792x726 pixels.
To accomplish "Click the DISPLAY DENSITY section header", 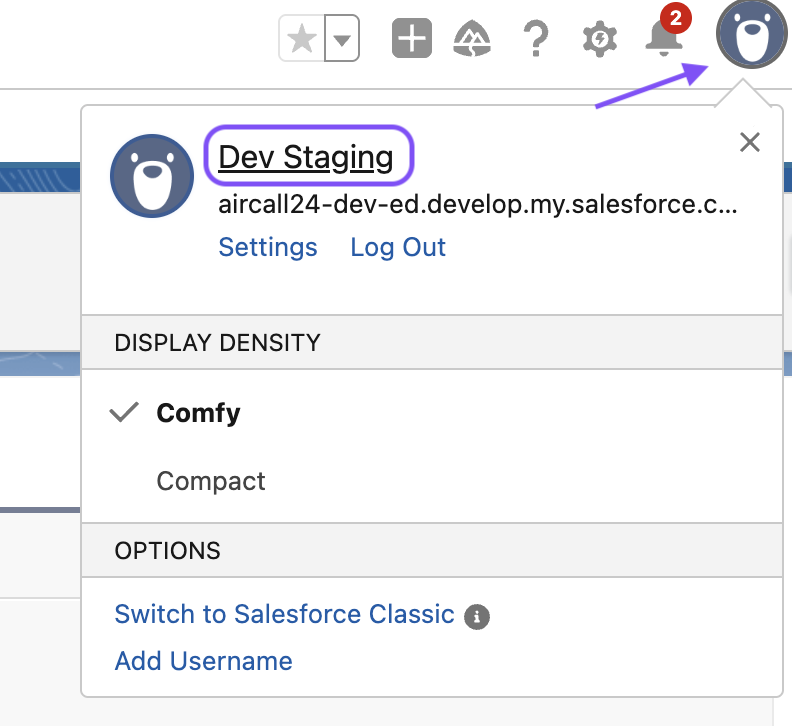I will click(432, 343).
